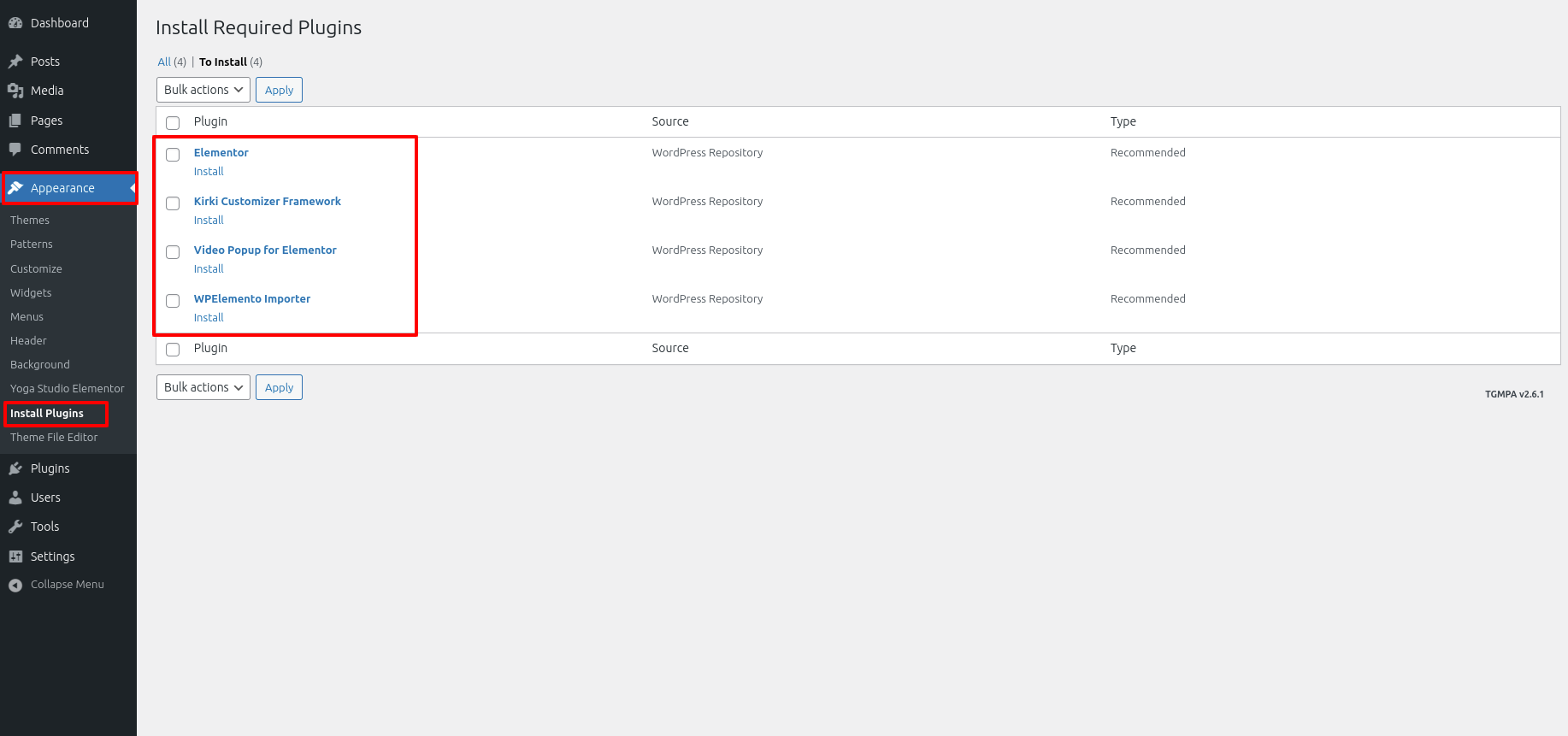Open the Pages menu item

68,121
